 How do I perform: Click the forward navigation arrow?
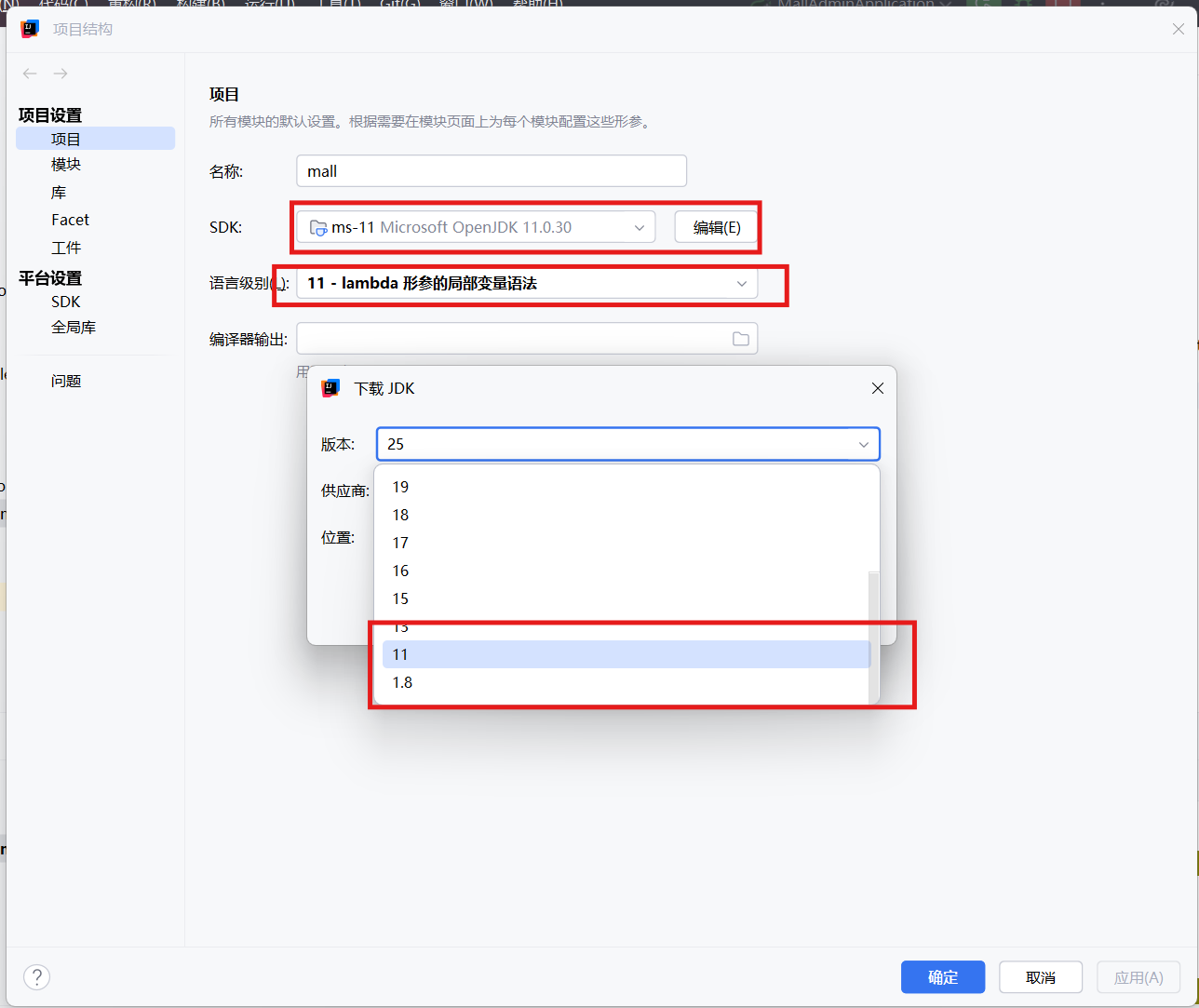(x=61, y=74)
